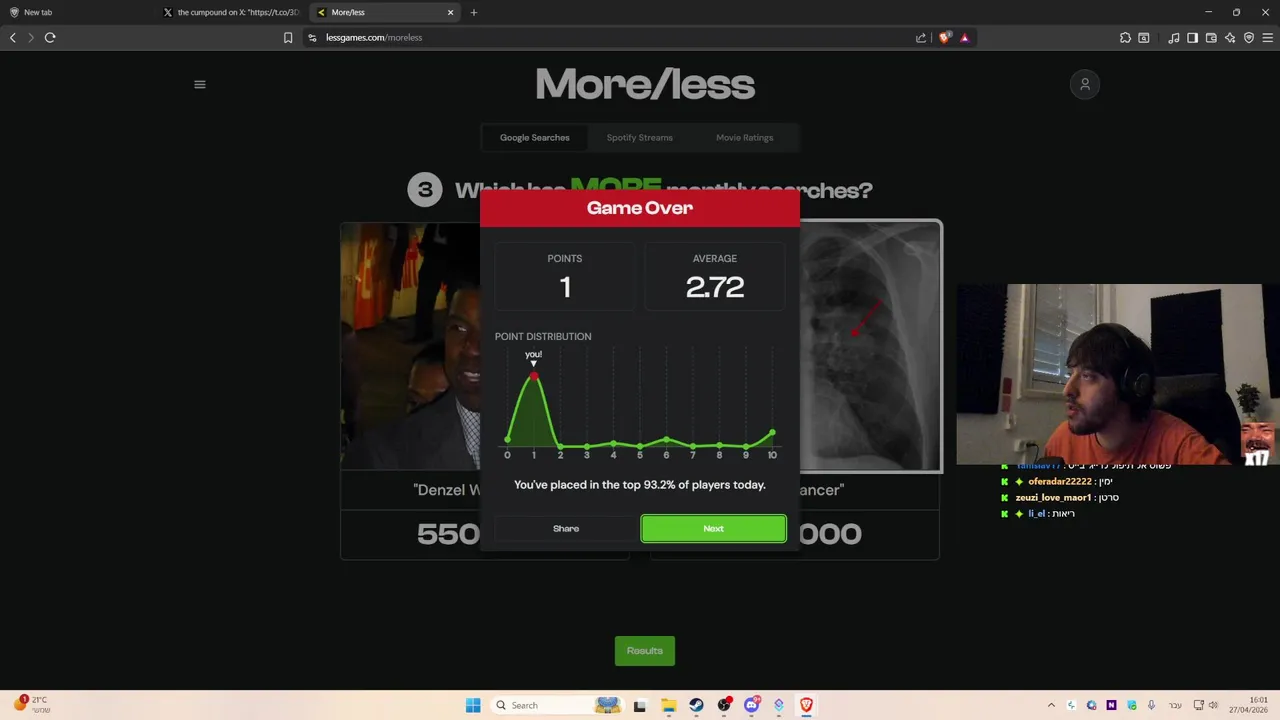
Task: Open a new browser tab
Action: [x=474, y=12]
